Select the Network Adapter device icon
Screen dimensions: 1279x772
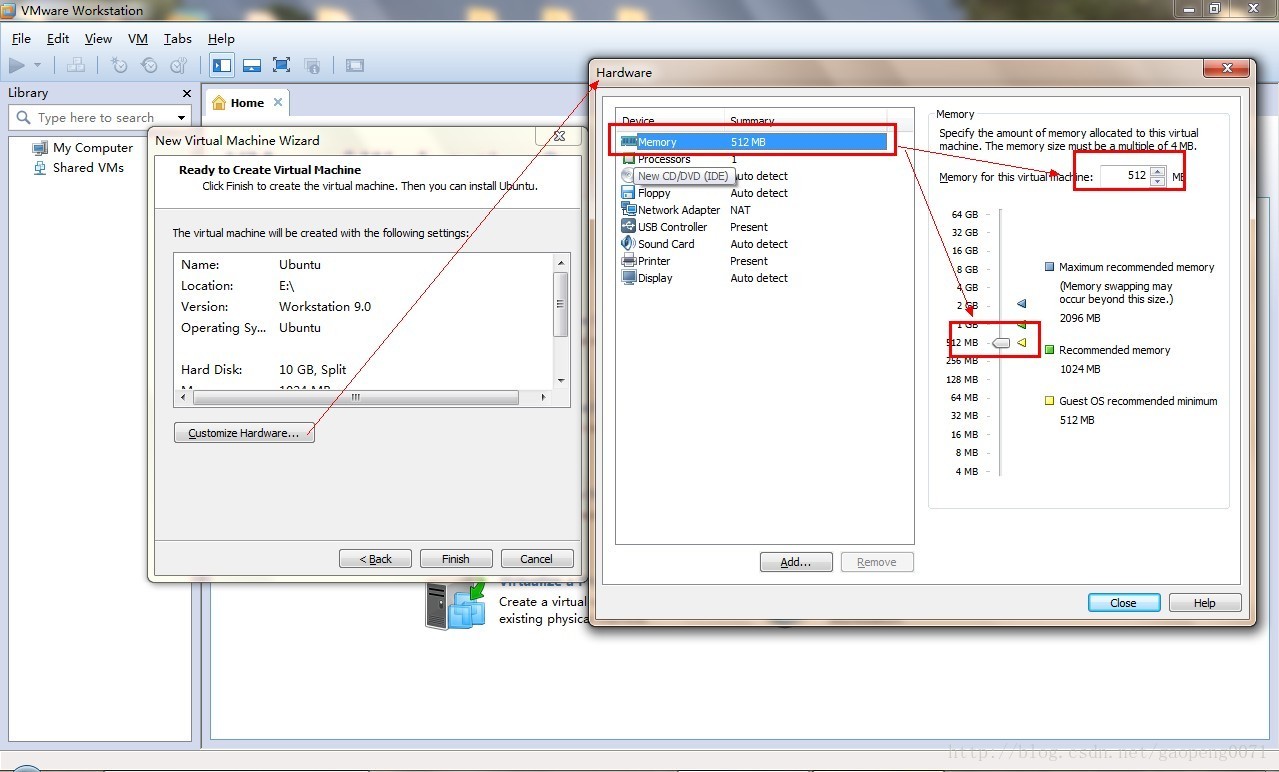click(x=628, y=210)
